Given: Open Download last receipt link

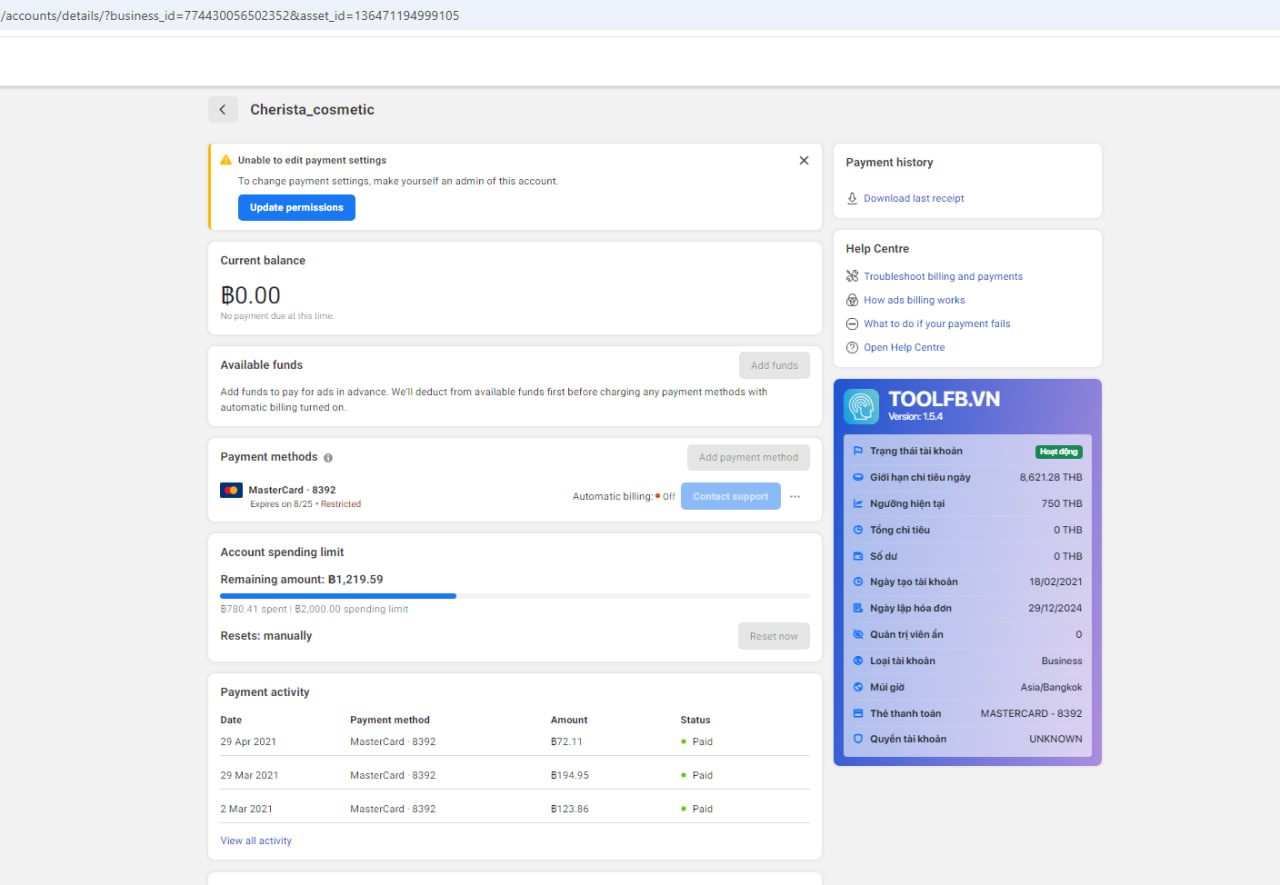Looking at the screenshot, I should (x=914, y=198).
